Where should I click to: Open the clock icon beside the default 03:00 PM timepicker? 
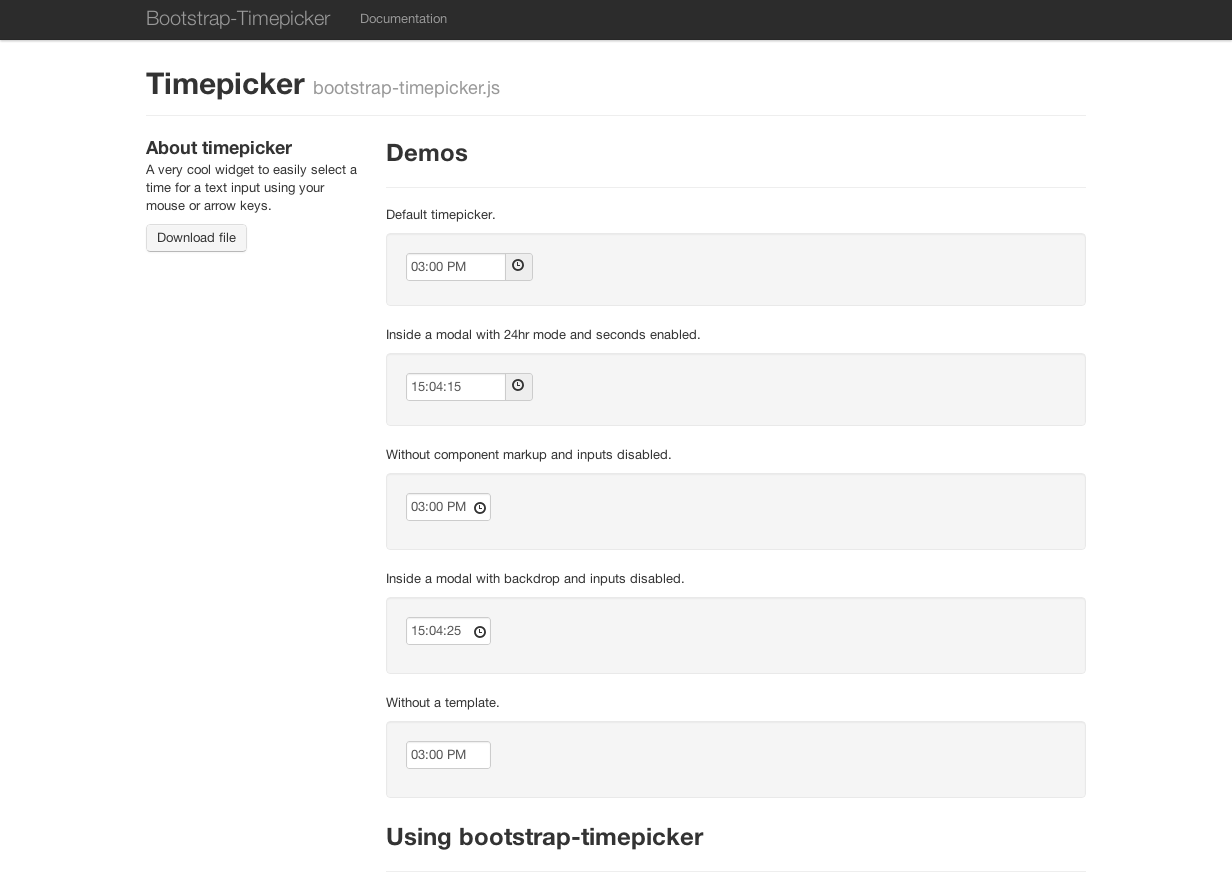pos(519,267)
